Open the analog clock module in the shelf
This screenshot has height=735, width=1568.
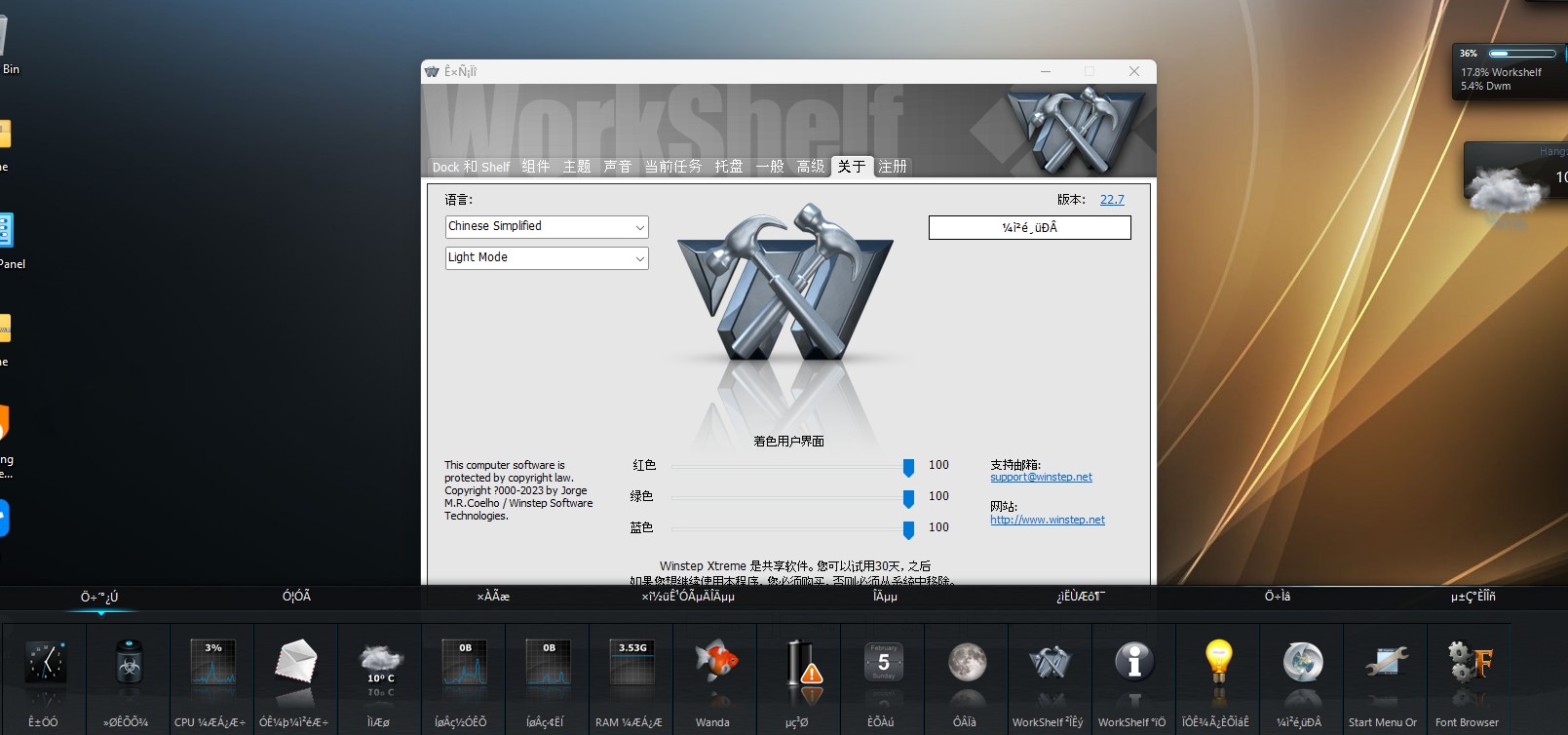44,665
